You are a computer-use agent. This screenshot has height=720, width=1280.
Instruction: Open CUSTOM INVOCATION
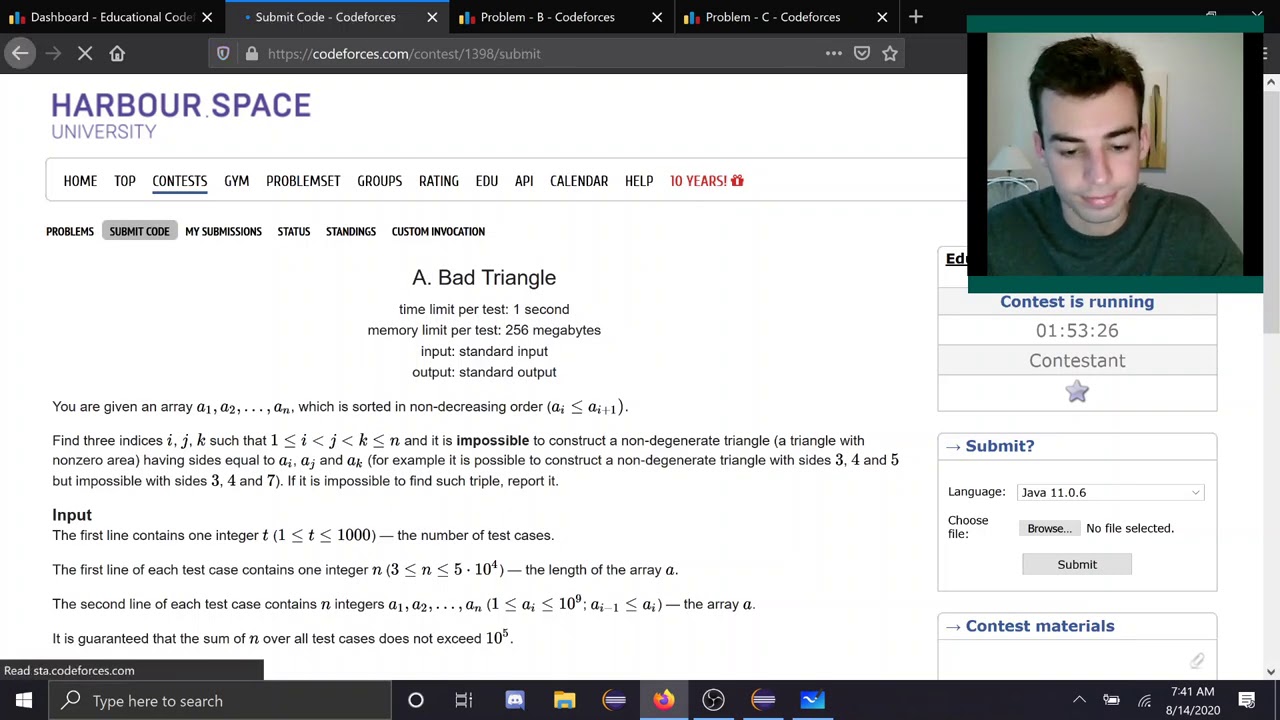(x=438, y=231)
